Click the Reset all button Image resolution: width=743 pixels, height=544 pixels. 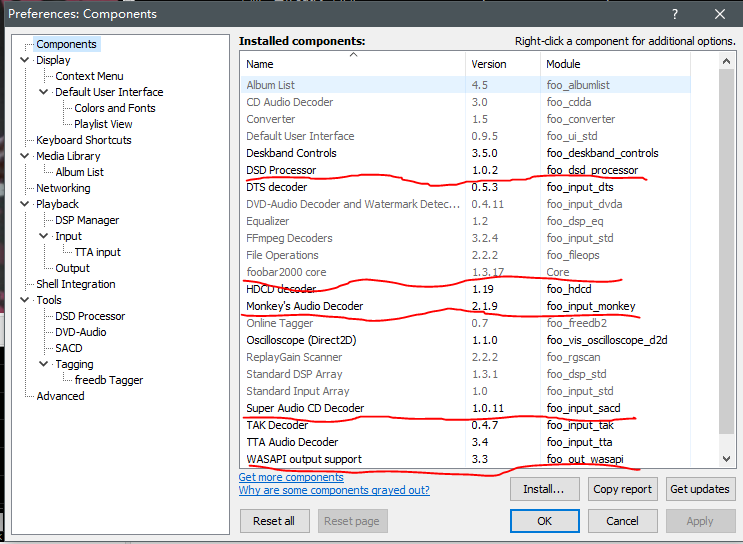[x=274, y=521]
